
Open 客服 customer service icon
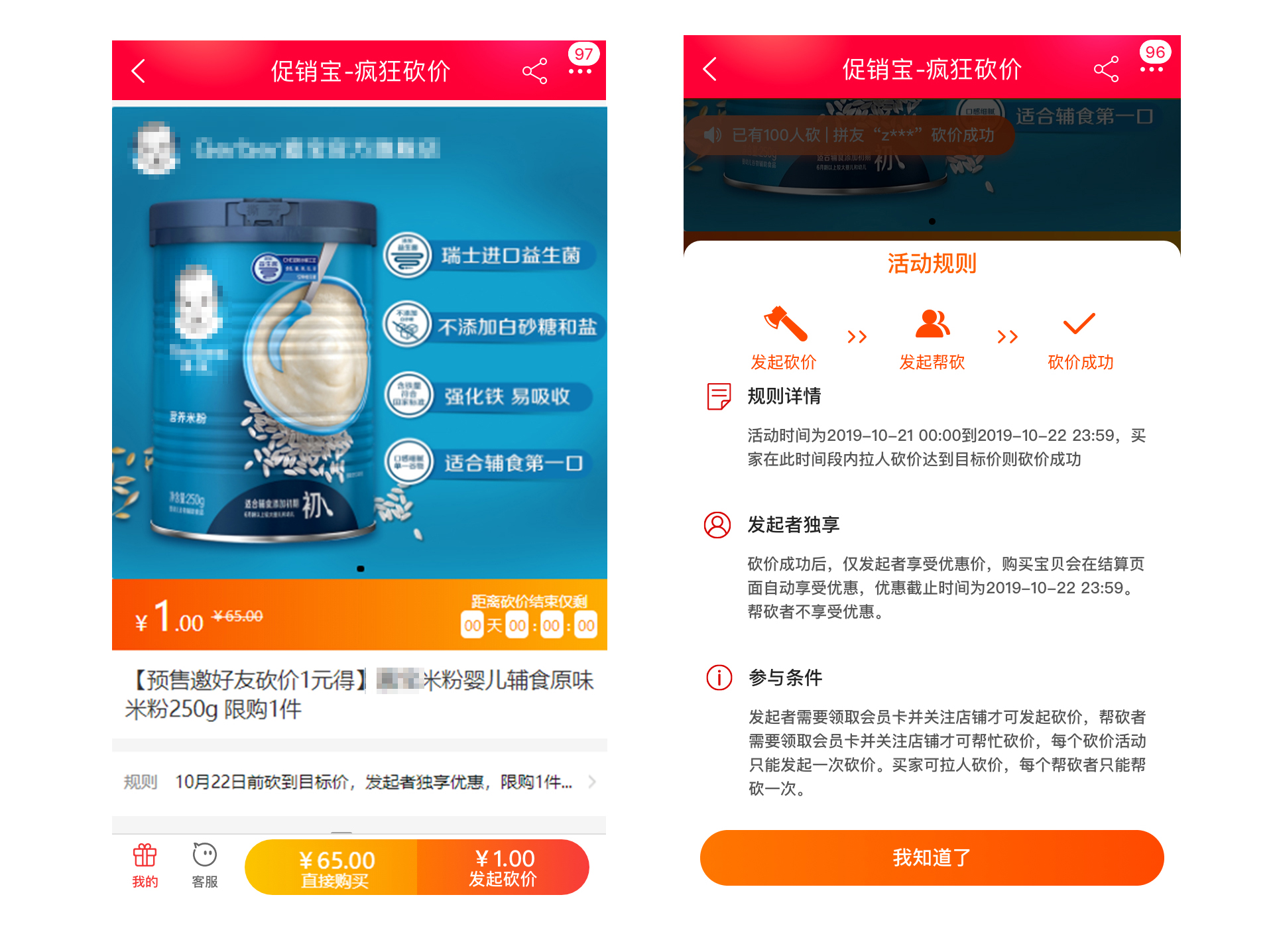(205, 865)
